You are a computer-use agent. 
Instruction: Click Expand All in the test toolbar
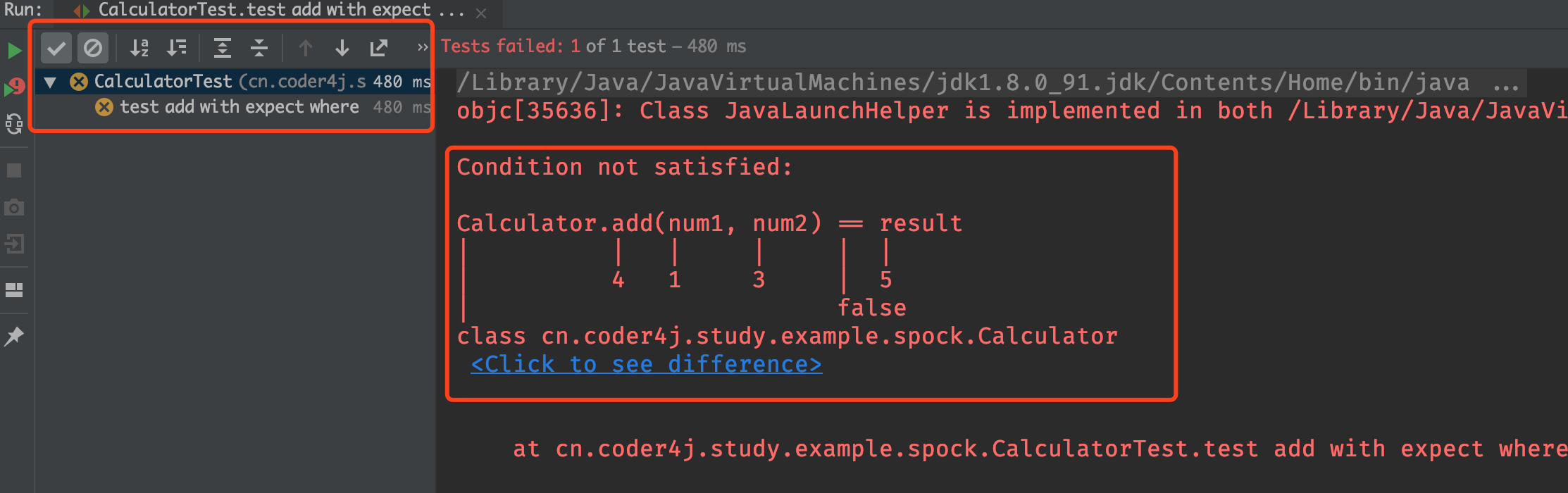pyautogui.click(x=223, y=48)
